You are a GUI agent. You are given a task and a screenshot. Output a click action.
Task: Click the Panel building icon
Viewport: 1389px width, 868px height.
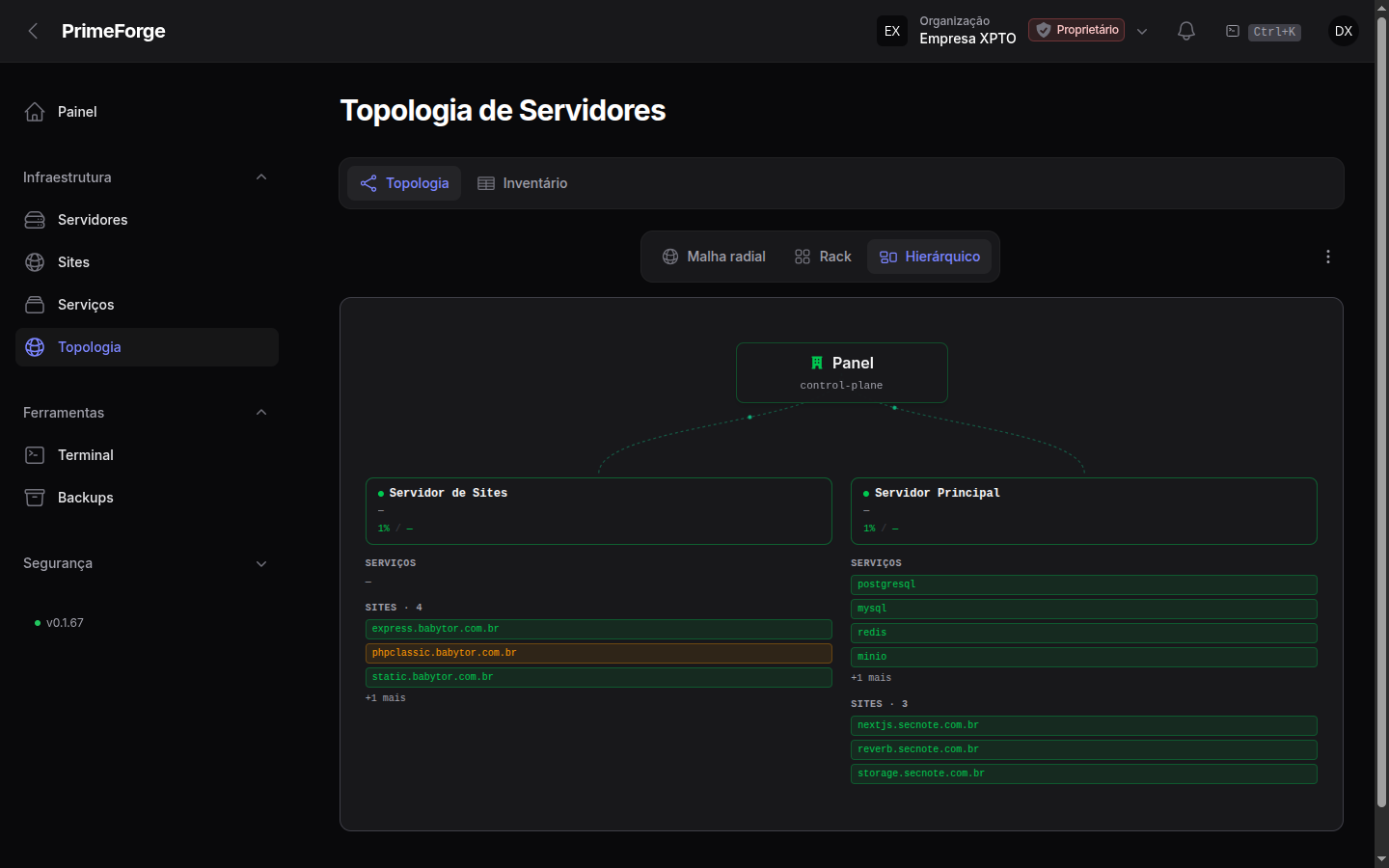[x=817, y=363]
